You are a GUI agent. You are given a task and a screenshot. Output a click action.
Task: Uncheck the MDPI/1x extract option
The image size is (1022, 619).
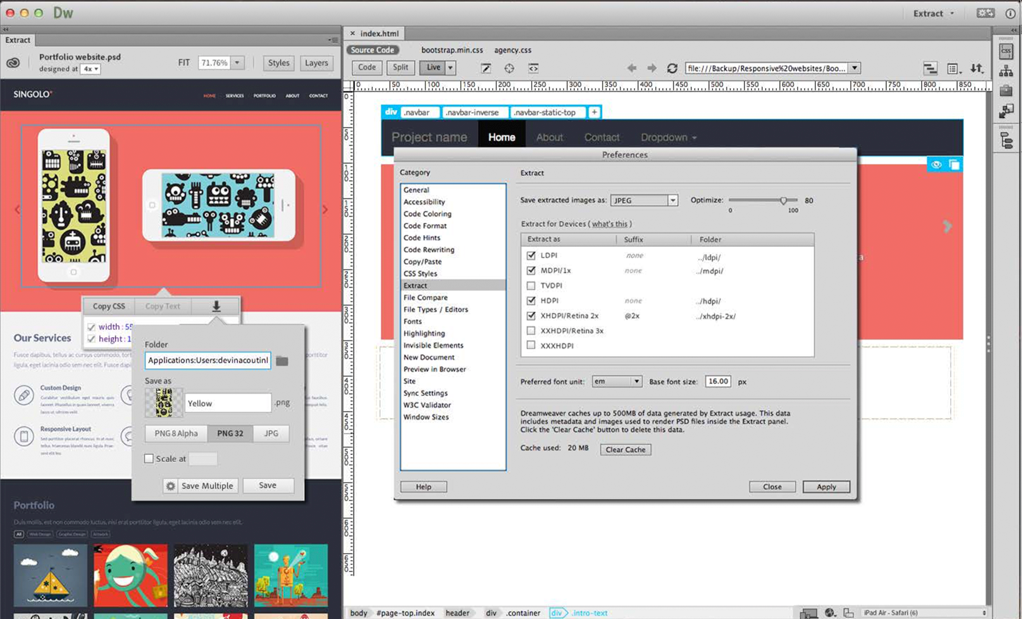531,270
